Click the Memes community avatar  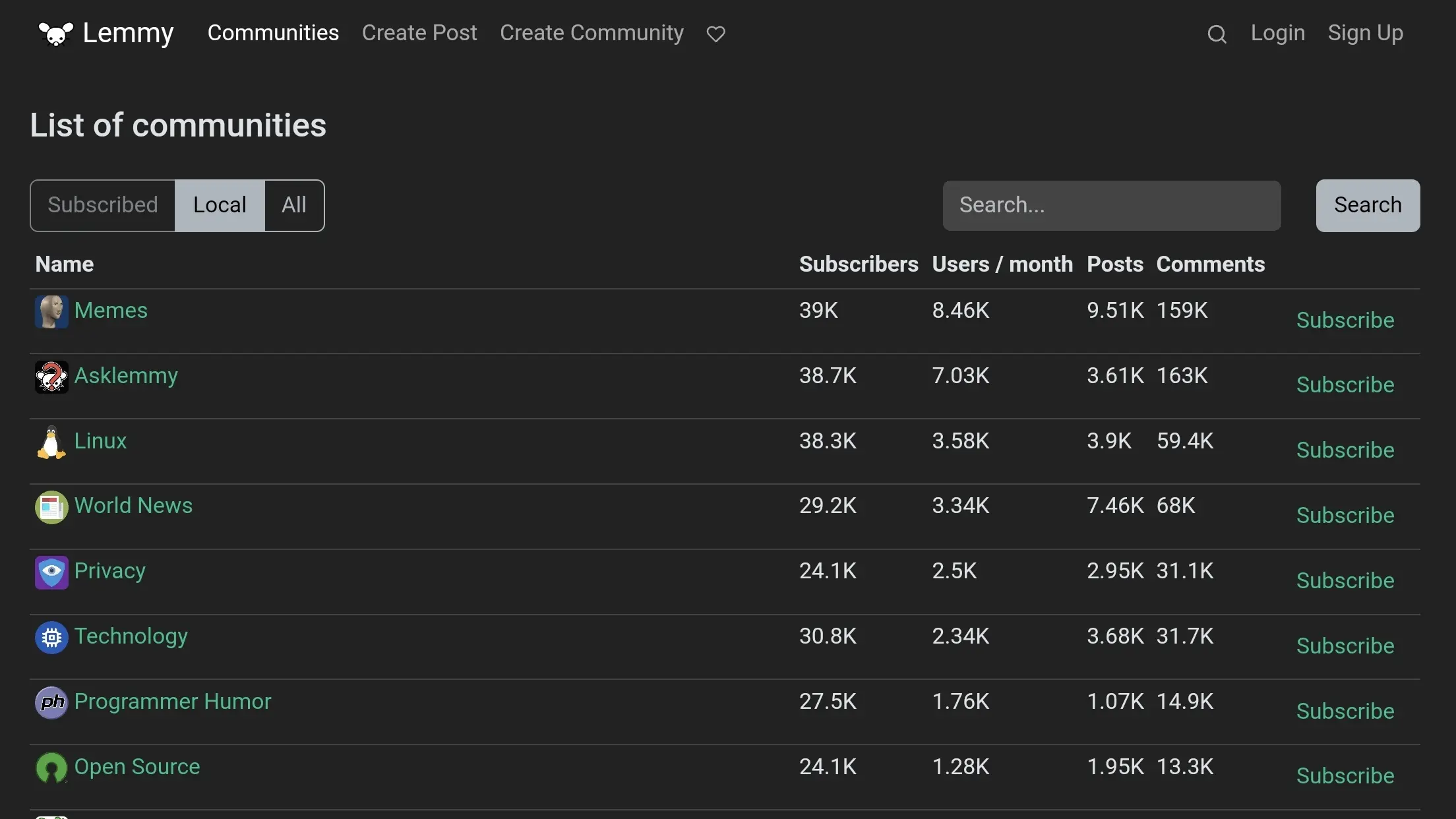[x=51, y=312]
